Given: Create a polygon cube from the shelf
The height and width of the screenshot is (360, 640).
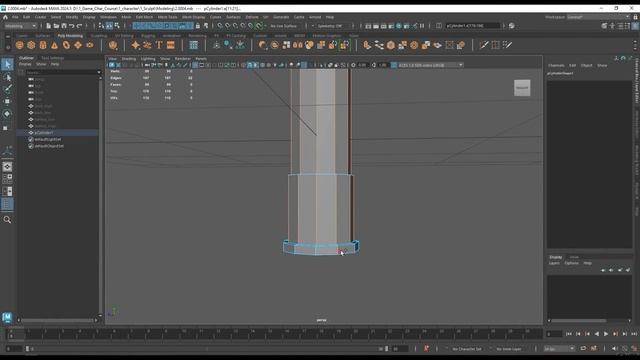Looking at the screenshot, I should (x=31, y=45).
